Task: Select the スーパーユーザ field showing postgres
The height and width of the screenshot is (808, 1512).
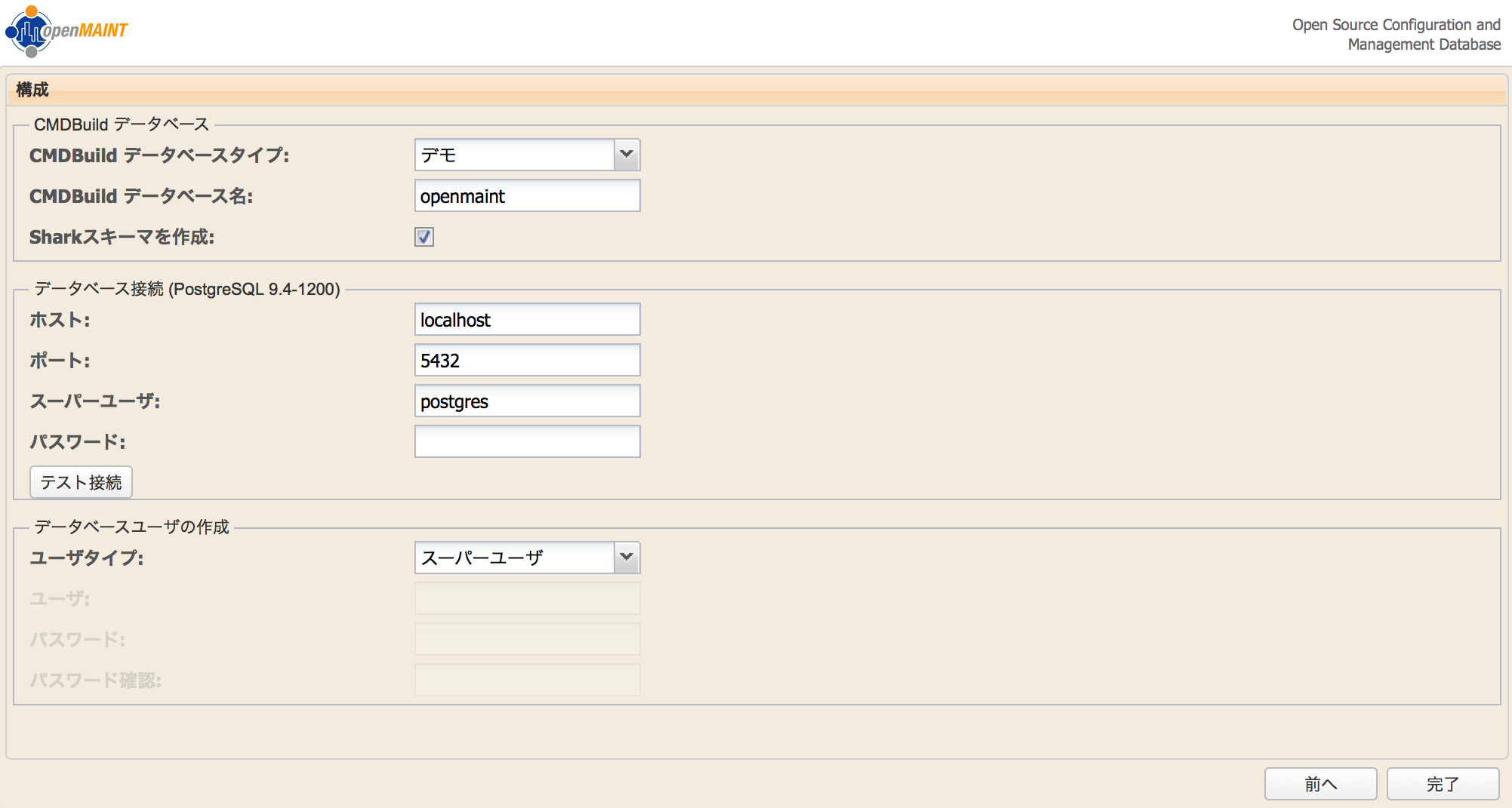Action: pyautogui.click(x=526, y=401)
